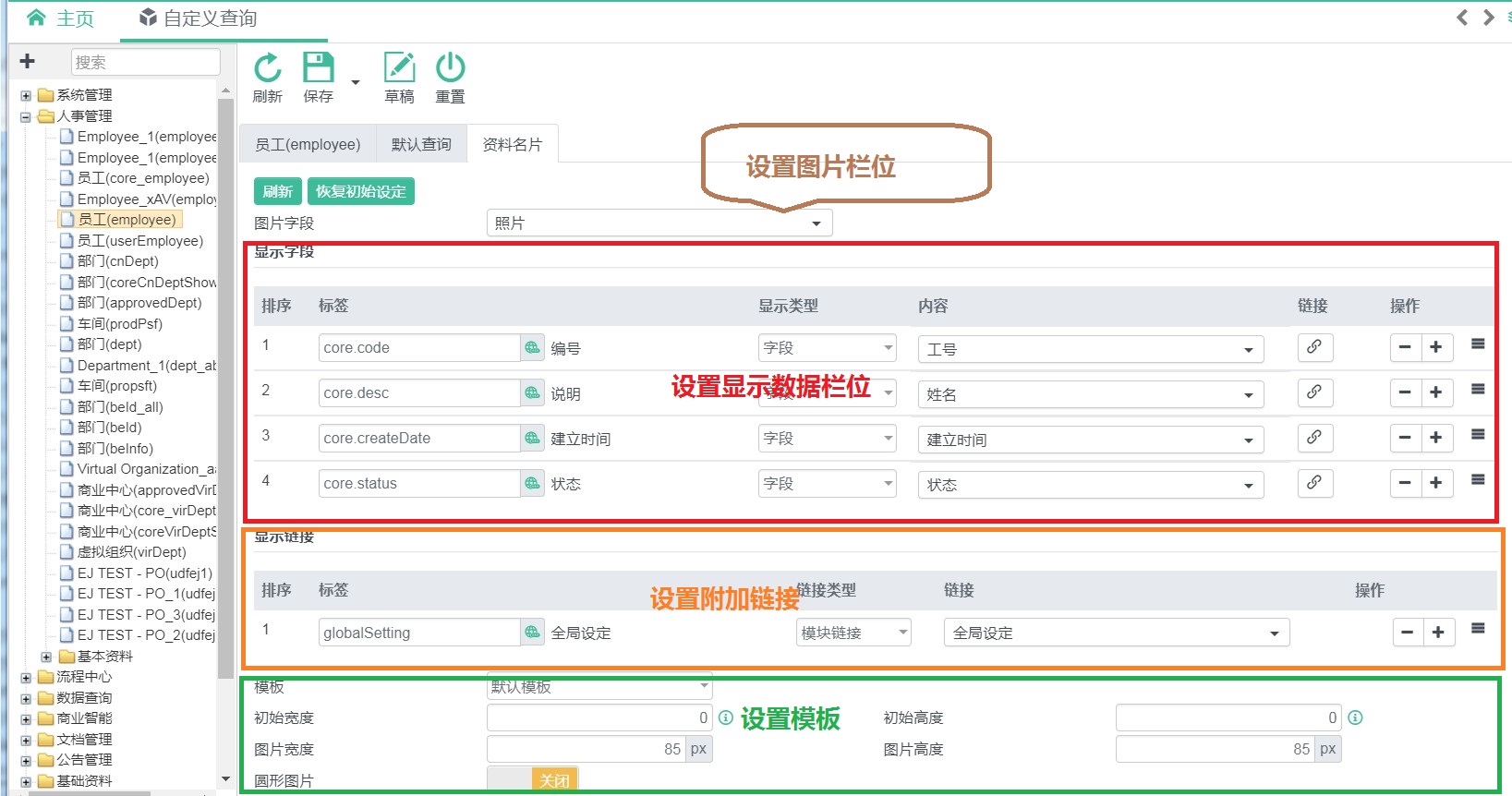The height and width of the screenshot is (796, 1512).
Task: Click the Refresh toolbar icon
Action: (268, 68)
